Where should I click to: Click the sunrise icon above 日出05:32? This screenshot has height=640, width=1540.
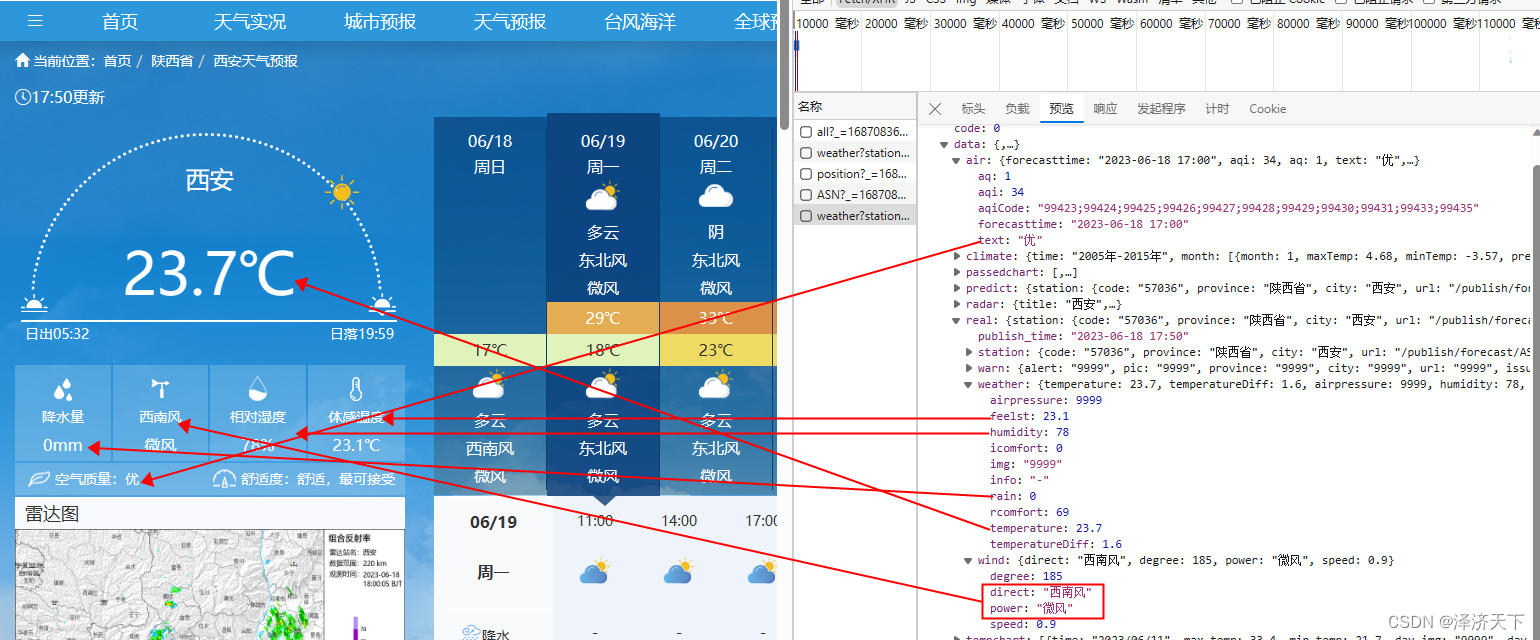(x=35, y=305)
